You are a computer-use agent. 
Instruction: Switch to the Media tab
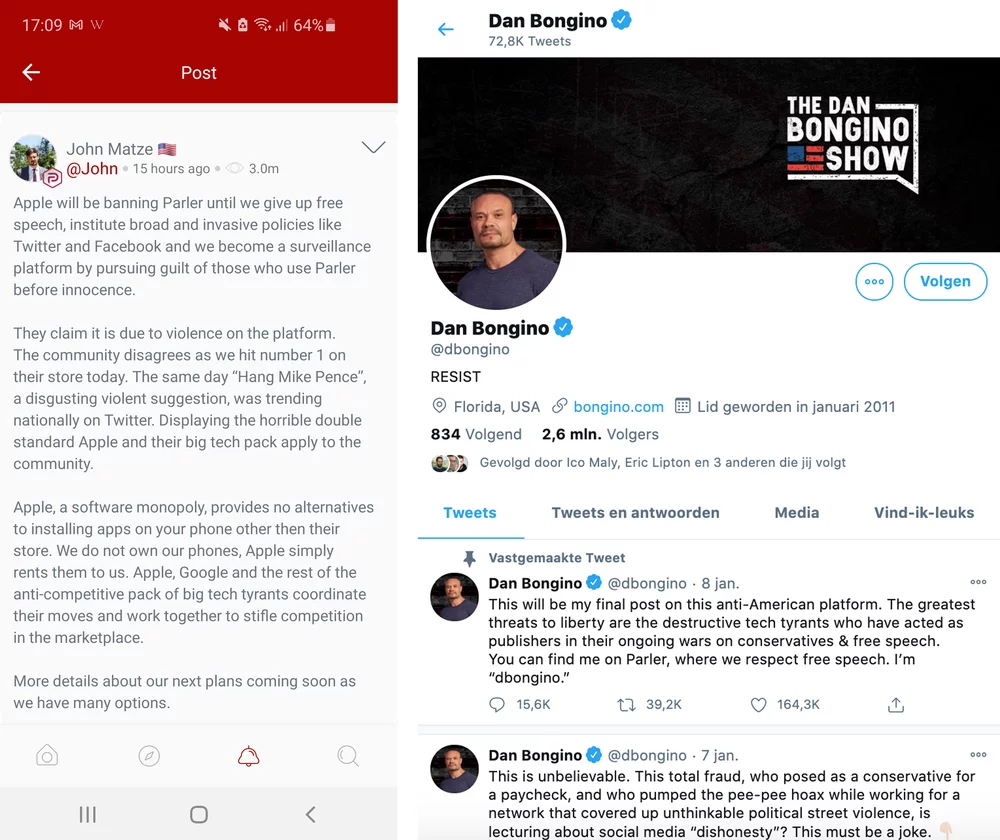[797, 513]
